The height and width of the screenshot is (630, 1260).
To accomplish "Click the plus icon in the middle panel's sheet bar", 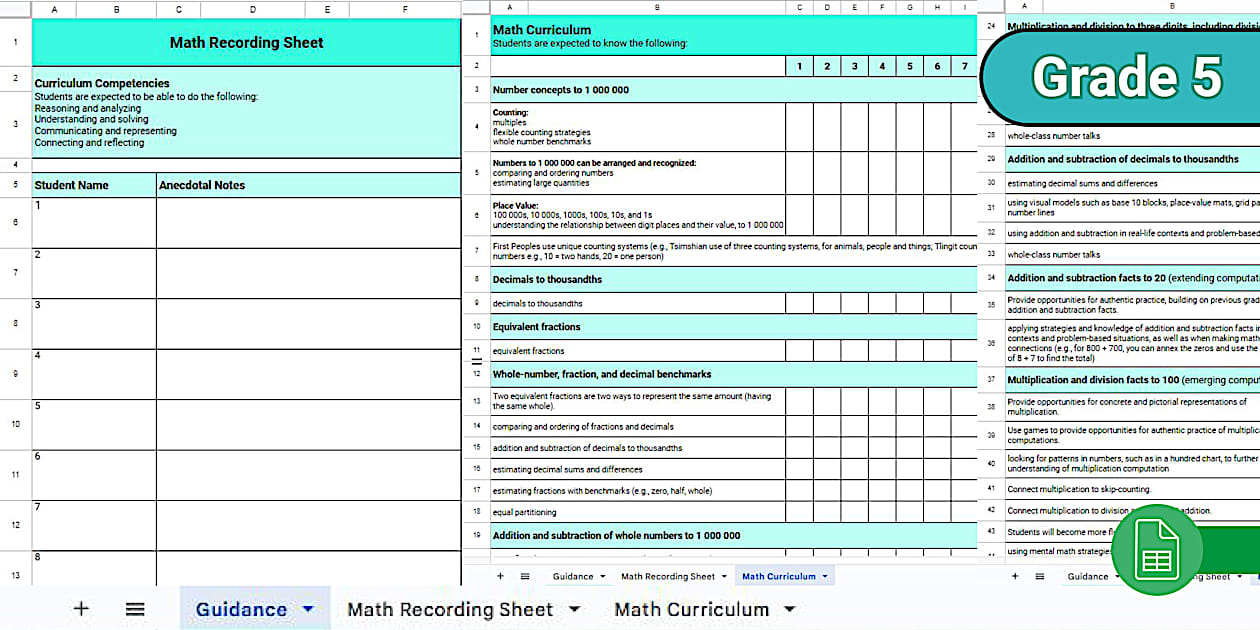I will point(500,575).
